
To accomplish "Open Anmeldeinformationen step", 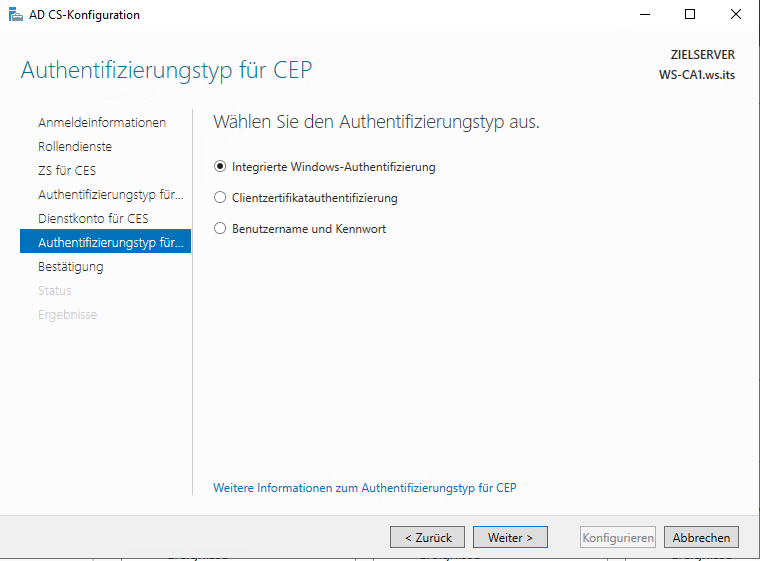I will click(102, 123).
